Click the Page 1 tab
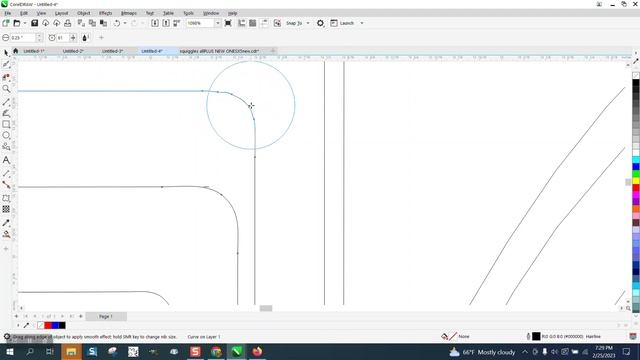 pos(106,316)
